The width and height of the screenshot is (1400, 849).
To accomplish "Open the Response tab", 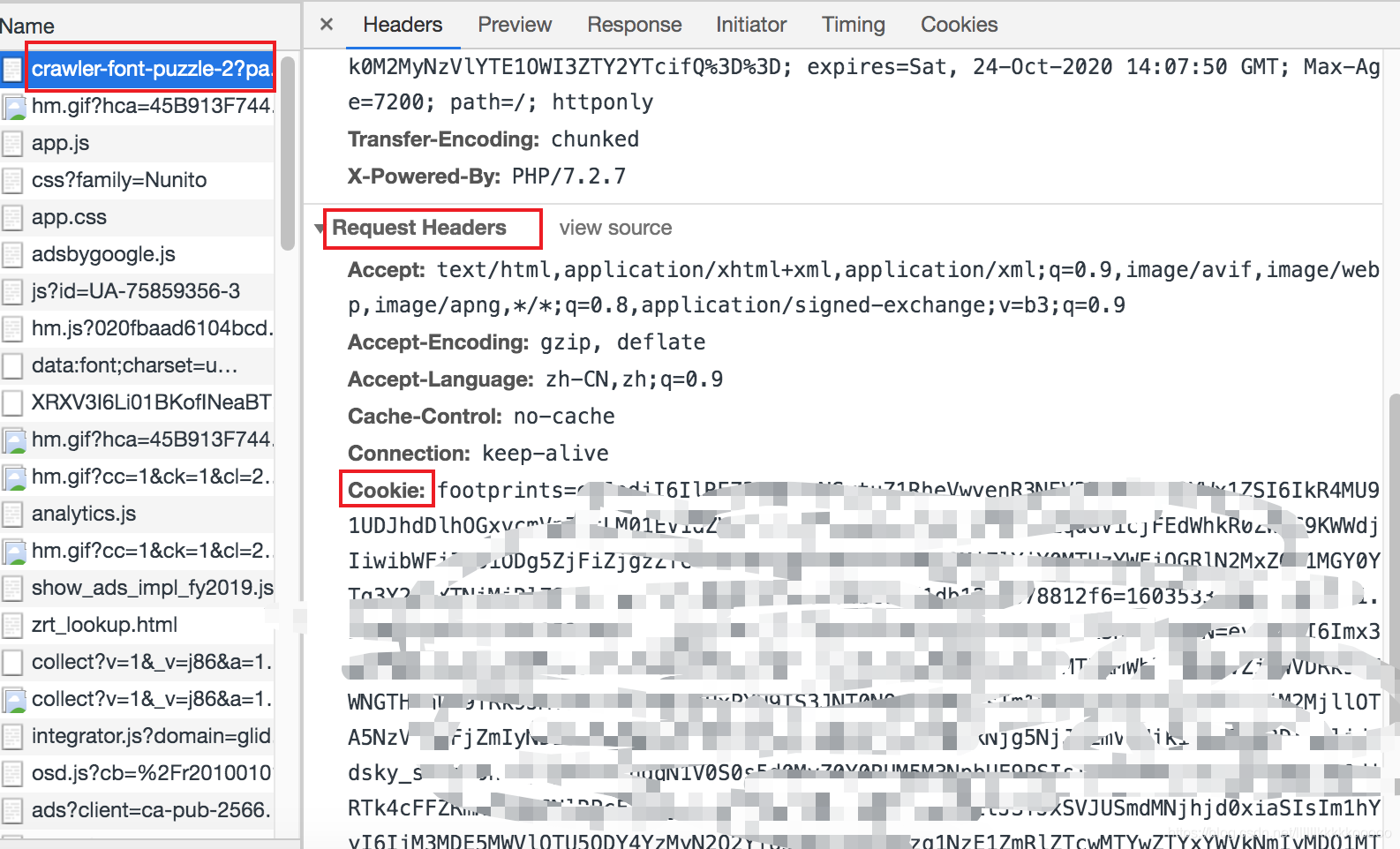I will point(634,25).
